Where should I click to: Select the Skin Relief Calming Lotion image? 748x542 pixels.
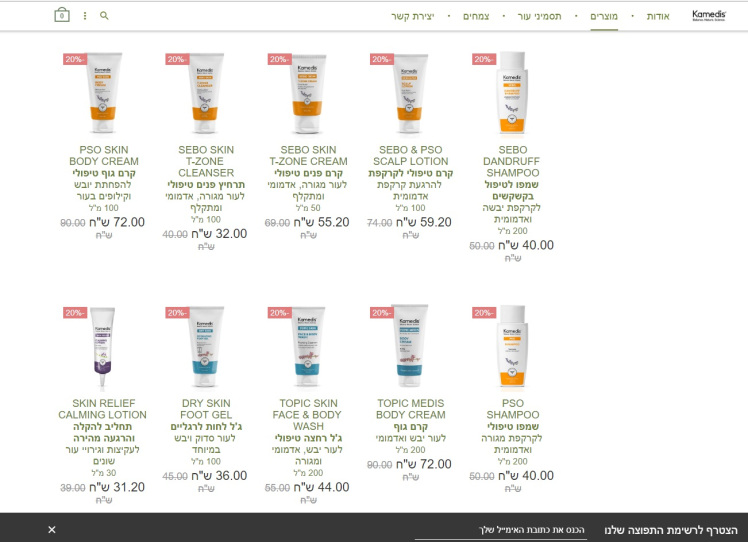coord(104,346)
